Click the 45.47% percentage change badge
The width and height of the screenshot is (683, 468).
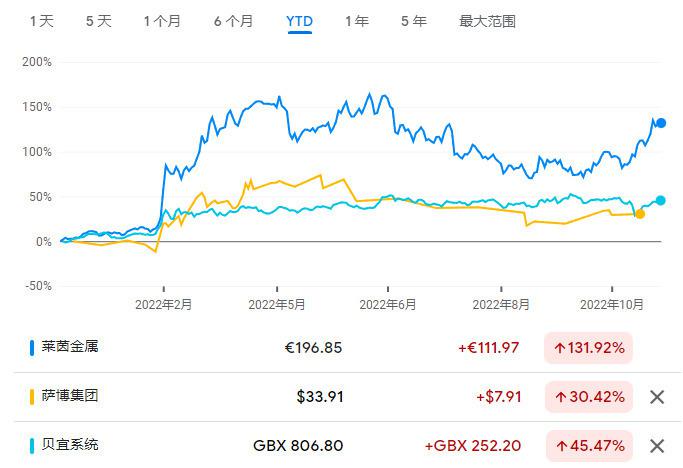tap(588, 445)
